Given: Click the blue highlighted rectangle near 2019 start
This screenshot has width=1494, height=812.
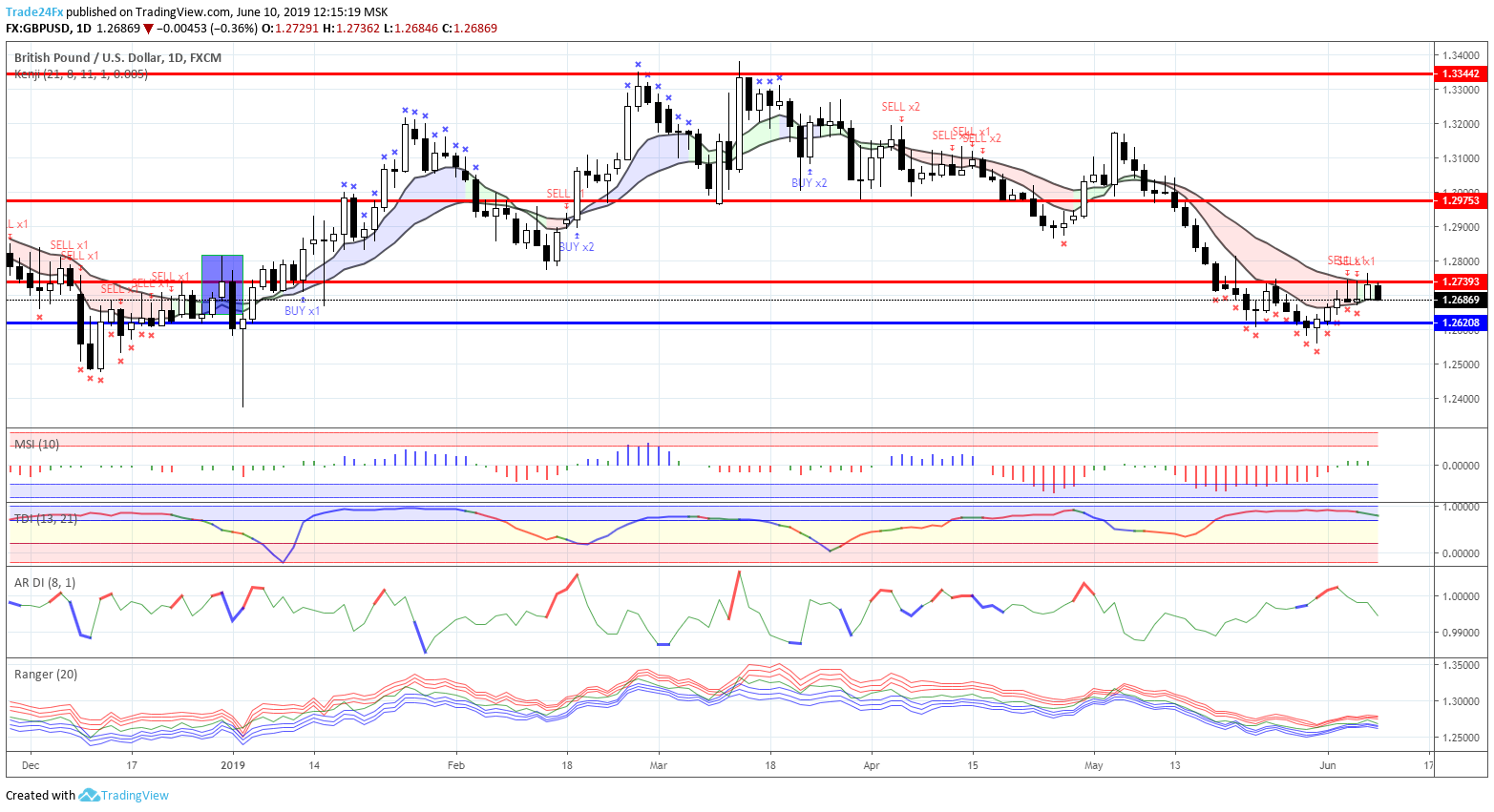Looking at the screenshot, I should (x=222, y=284).
